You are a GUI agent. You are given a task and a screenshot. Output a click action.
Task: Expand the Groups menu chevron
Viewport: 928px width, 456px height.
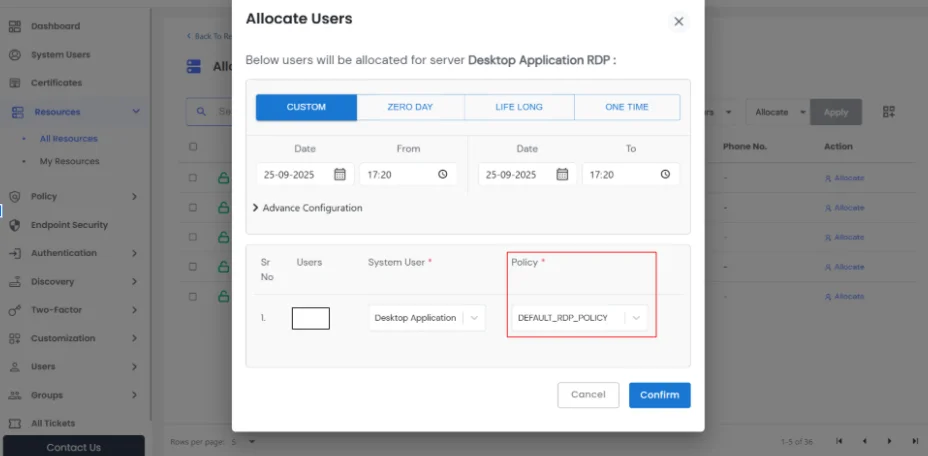pyautogui.click(x=134, y=395)
